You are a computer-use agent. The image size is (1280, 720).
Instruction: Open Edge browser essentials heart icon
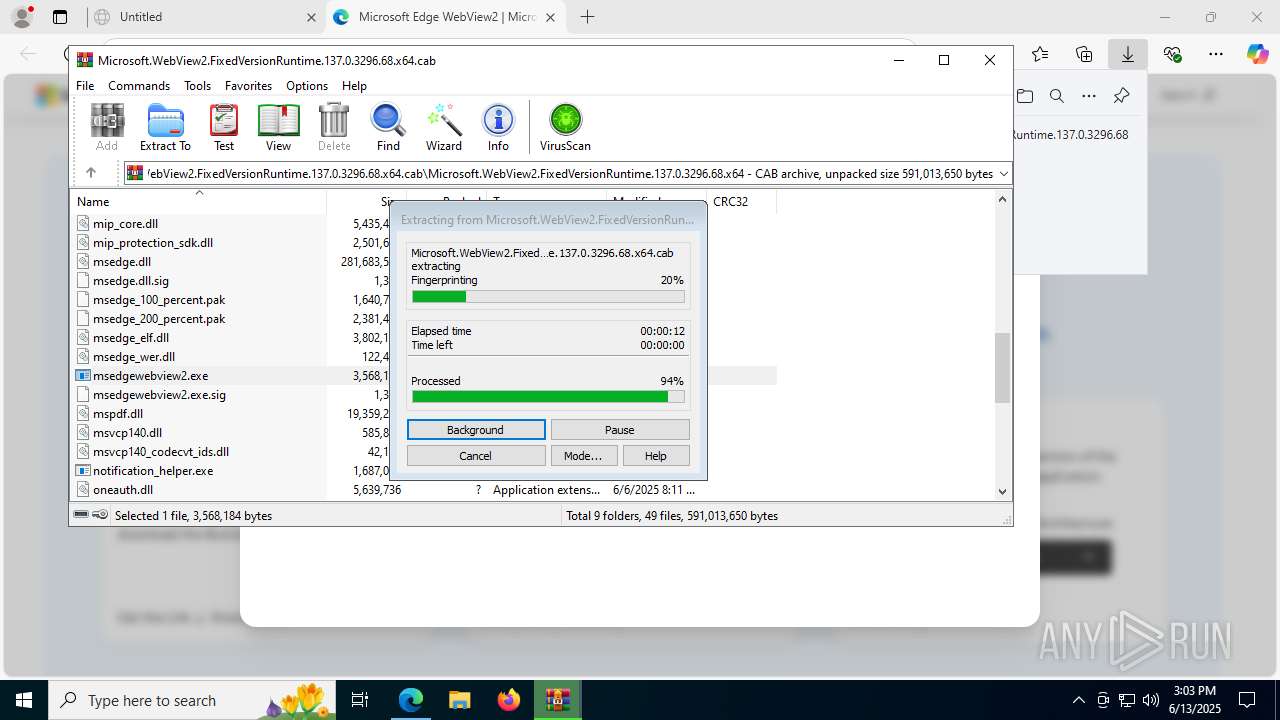(x=1172, y=54)
